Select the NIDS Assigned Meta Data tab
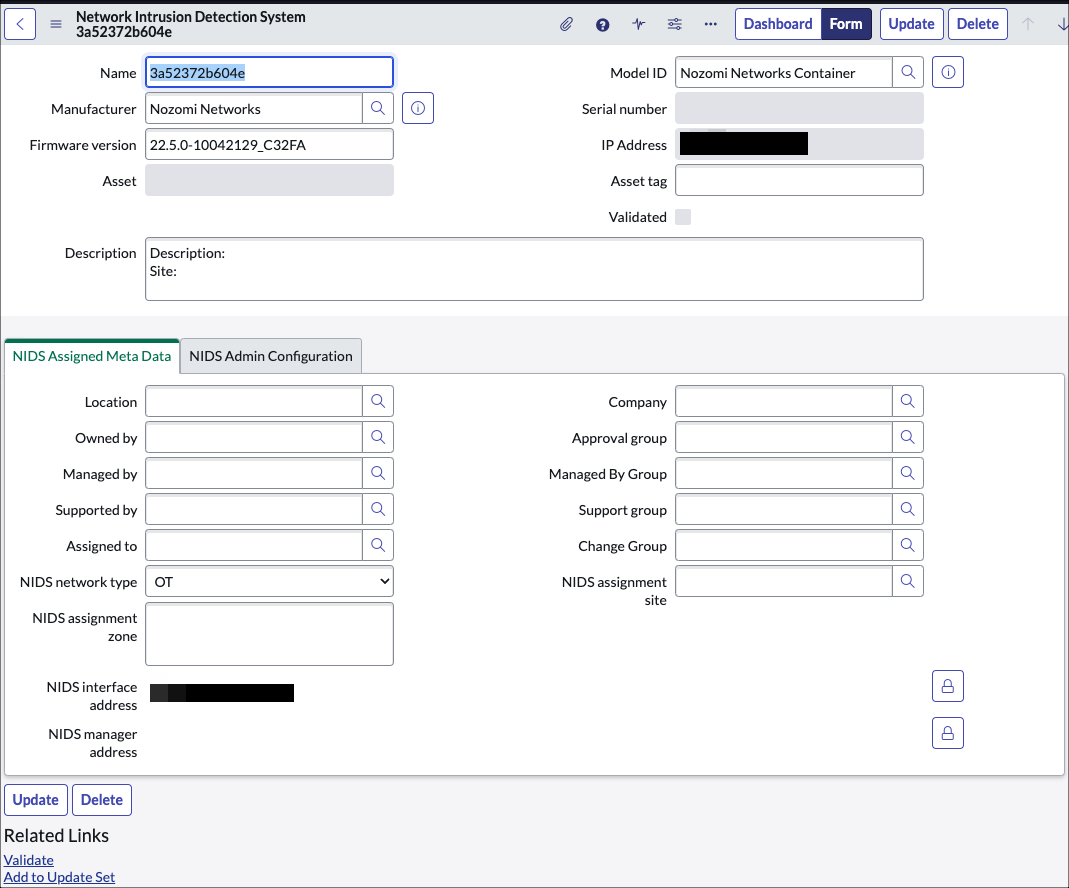The height and width of the screenshot is (888, 1069). [x=92, y=356]
